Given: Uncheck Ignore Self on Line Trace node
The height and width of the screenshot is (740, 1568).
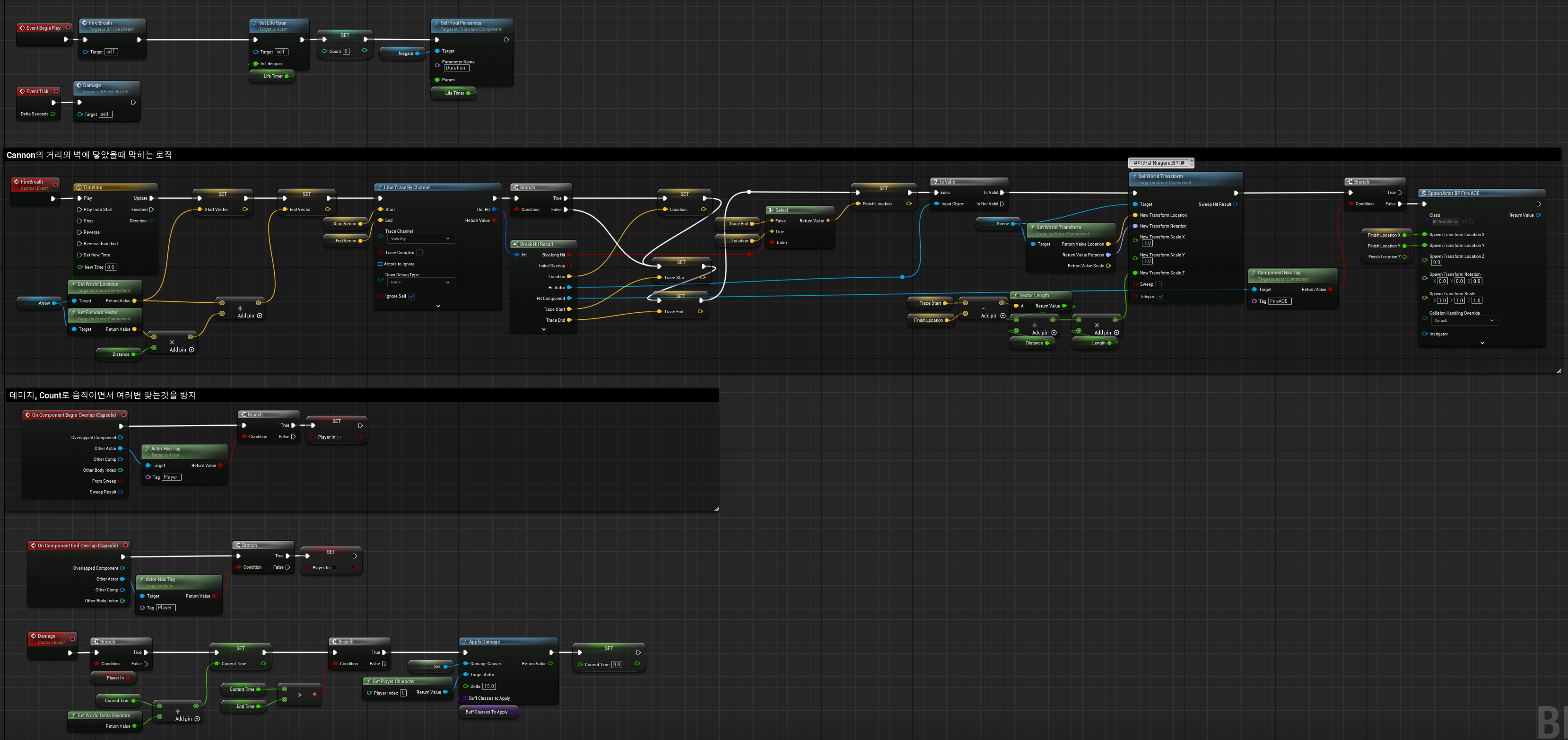Looking at the screenshot, I should pyautogui.click(x=411, y=297).
